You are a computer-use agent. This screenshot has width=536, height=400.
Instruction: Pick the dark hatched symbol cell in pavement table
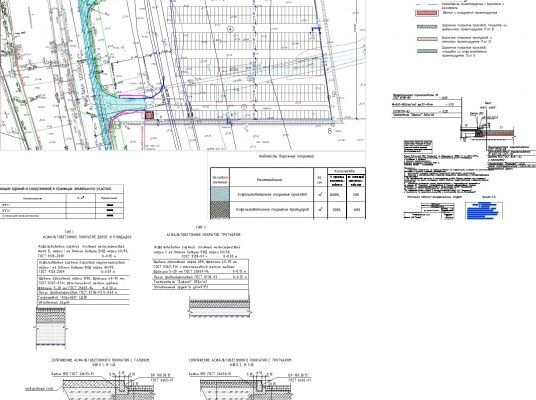tap(220, 210)
